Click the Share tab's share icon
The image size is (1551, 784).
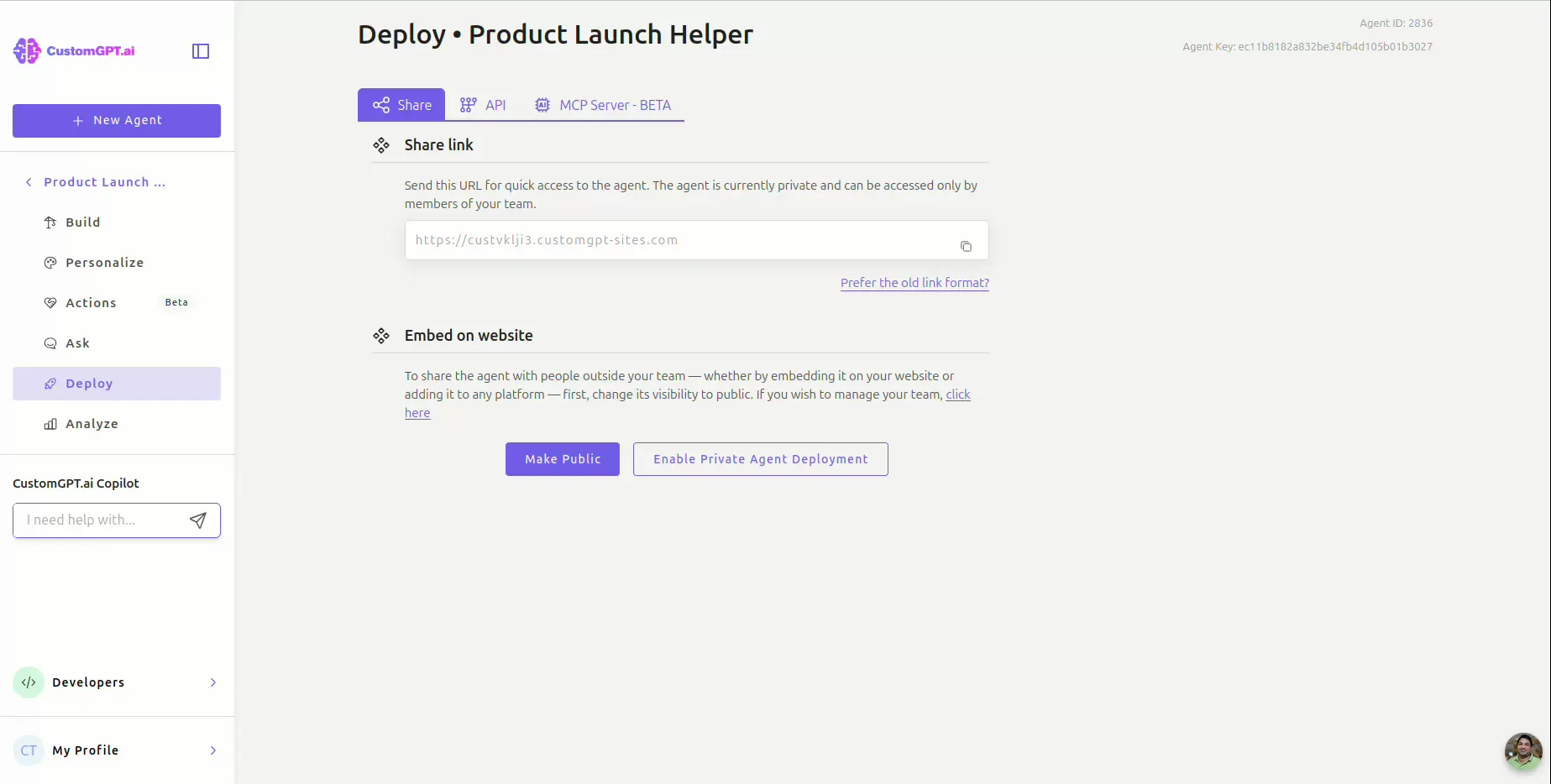tap(381, 105)
